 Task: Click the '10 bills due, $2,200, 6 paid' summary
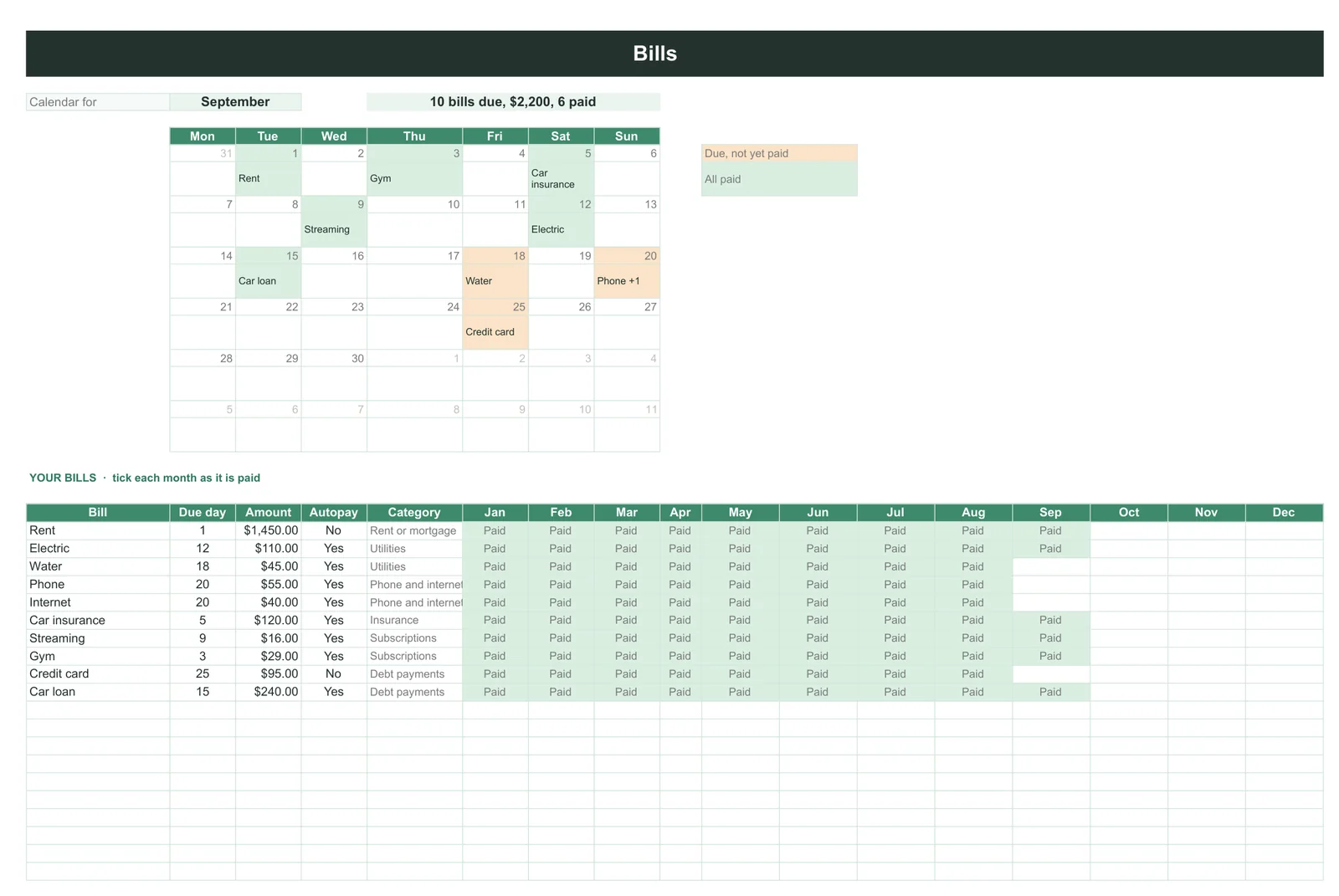[x=513, y=102]
